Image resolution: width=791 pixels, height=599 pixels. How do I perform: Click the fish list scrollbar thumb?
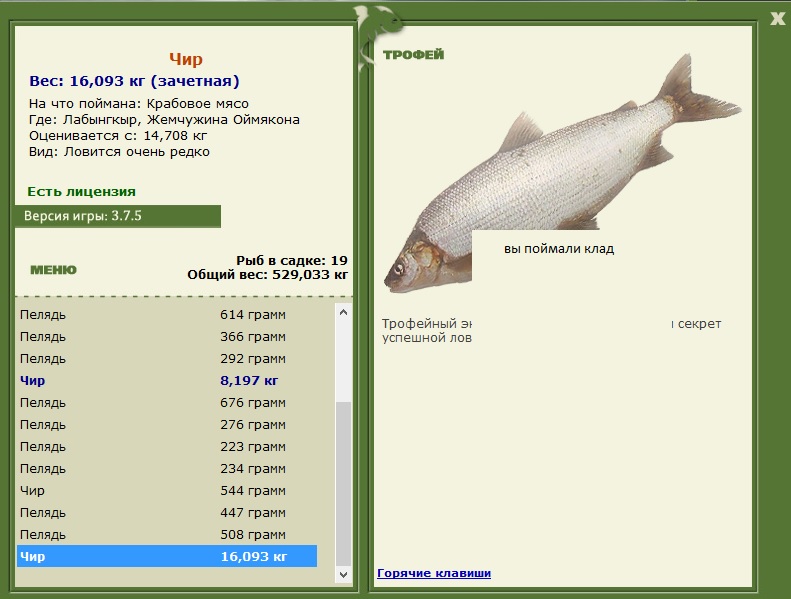(x=344, y=483)
